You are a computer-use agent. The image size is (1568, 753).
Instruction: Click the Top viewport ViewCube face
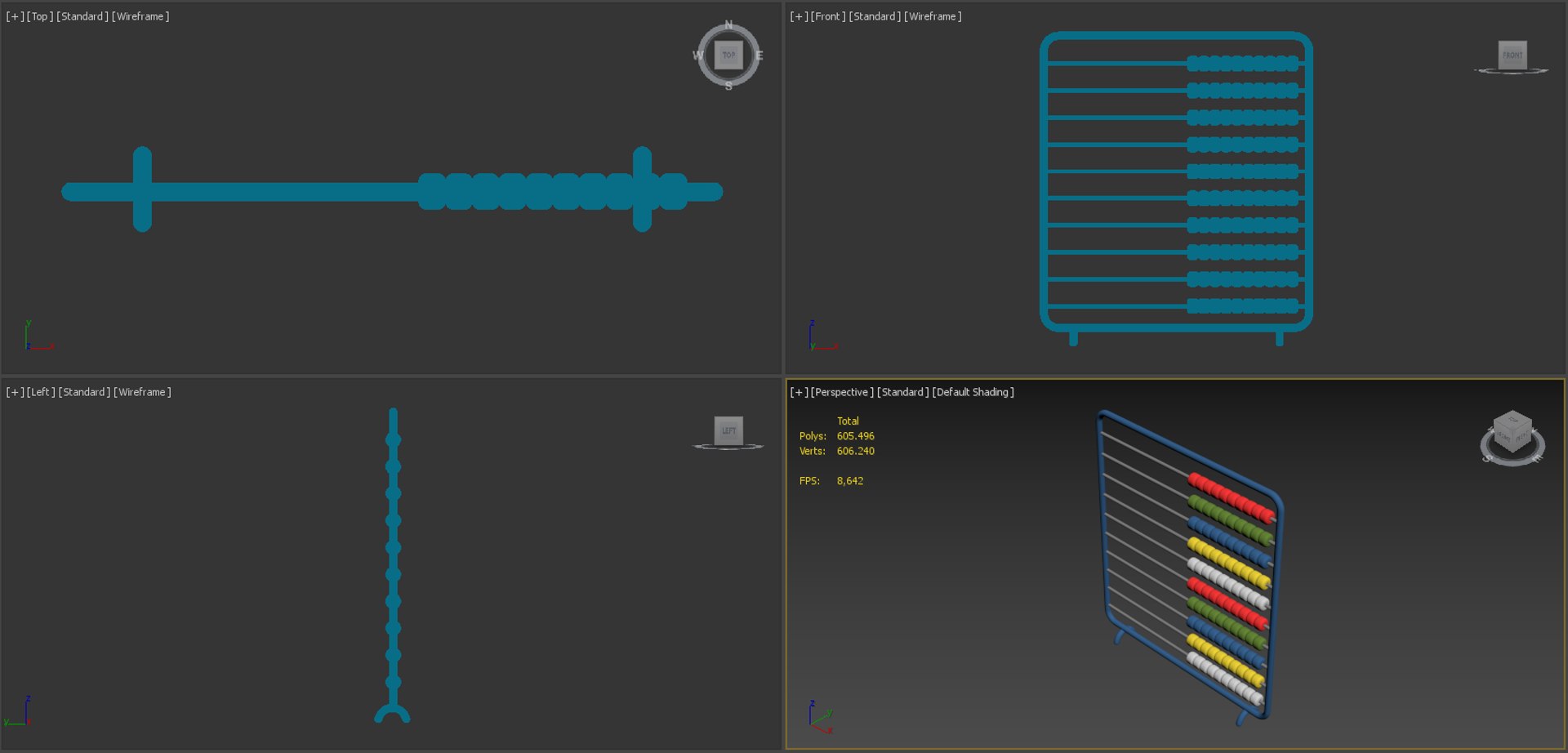pos(728,55)
